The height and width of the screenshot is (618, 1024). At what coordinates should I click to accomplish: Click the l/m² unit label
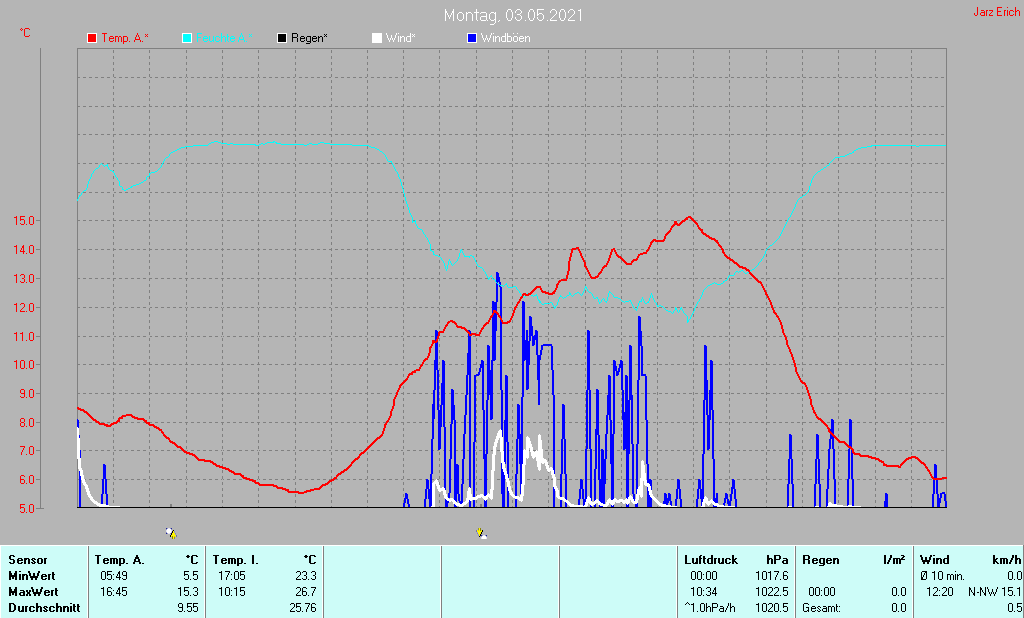(x=894, y=560)
